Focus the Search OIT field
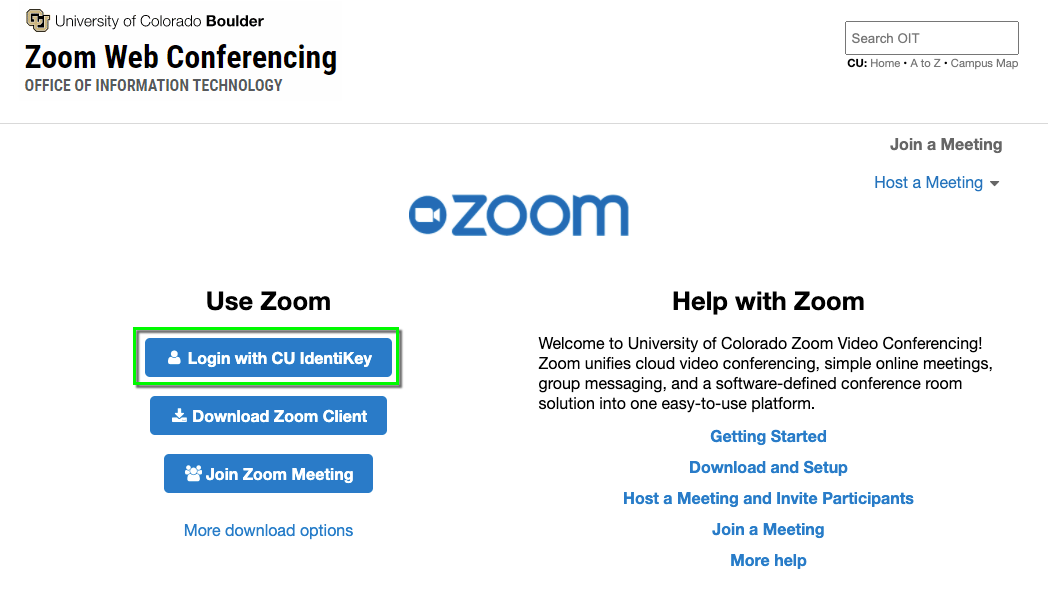This screenshot has height=599, width=1048. (932, 38)
